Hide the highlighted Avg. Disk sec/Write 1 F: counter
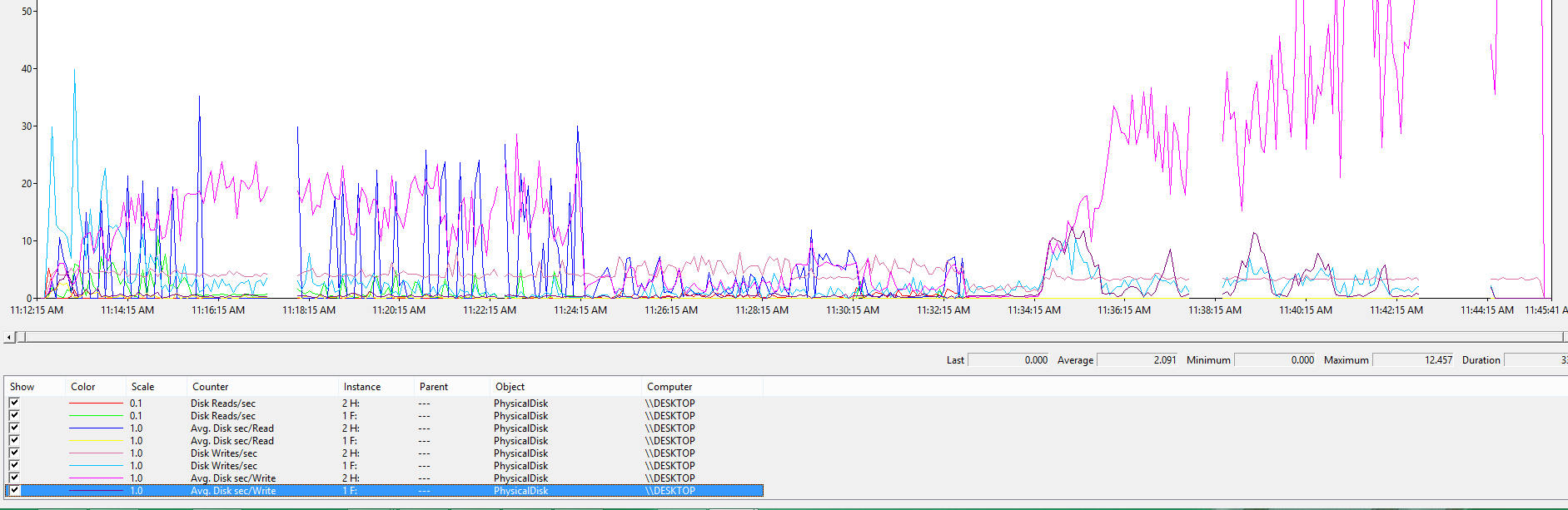1568x510 pixels. tap(14, 490)
